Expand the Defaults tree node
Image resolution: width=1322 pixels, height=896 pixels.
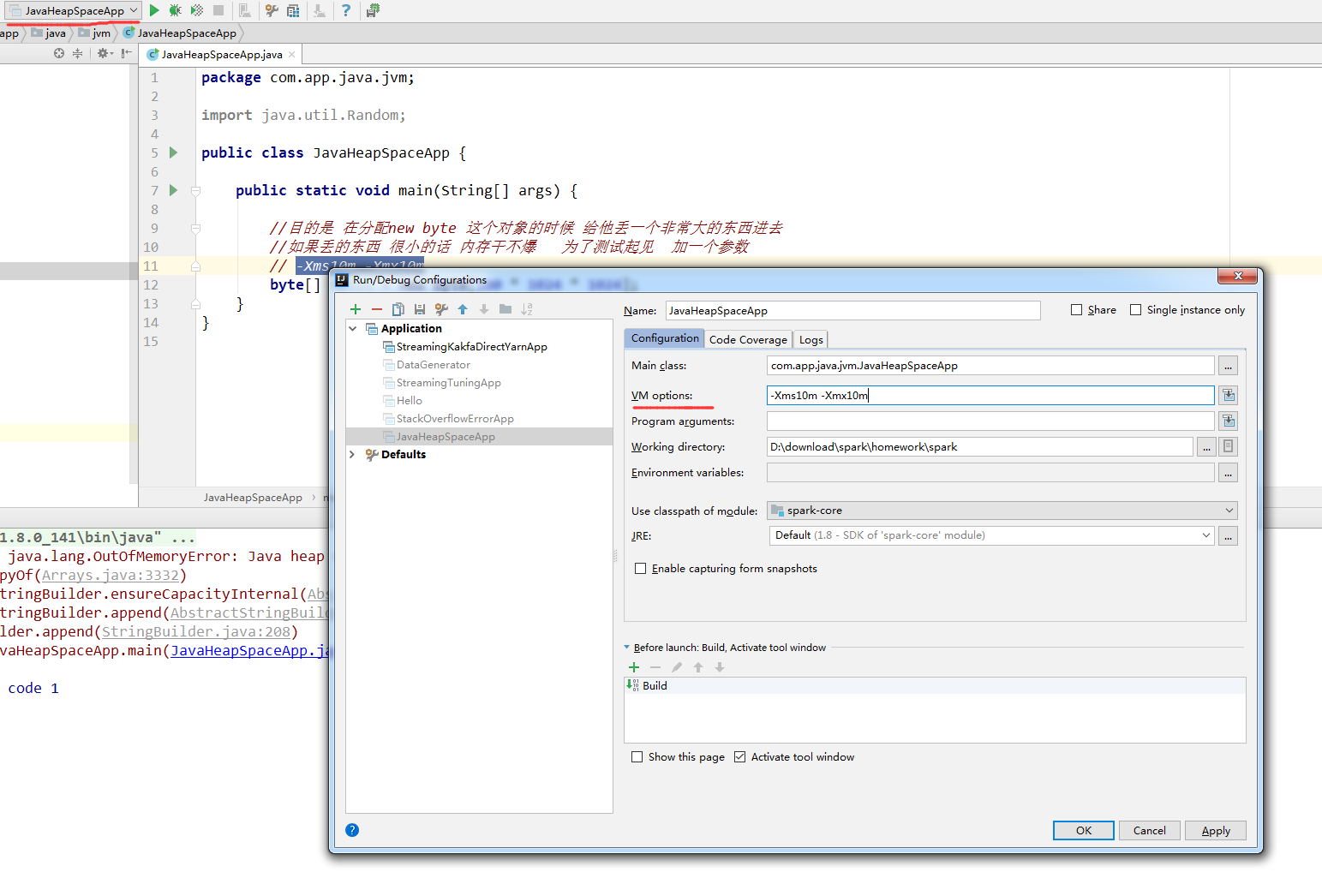click(352, 455)
